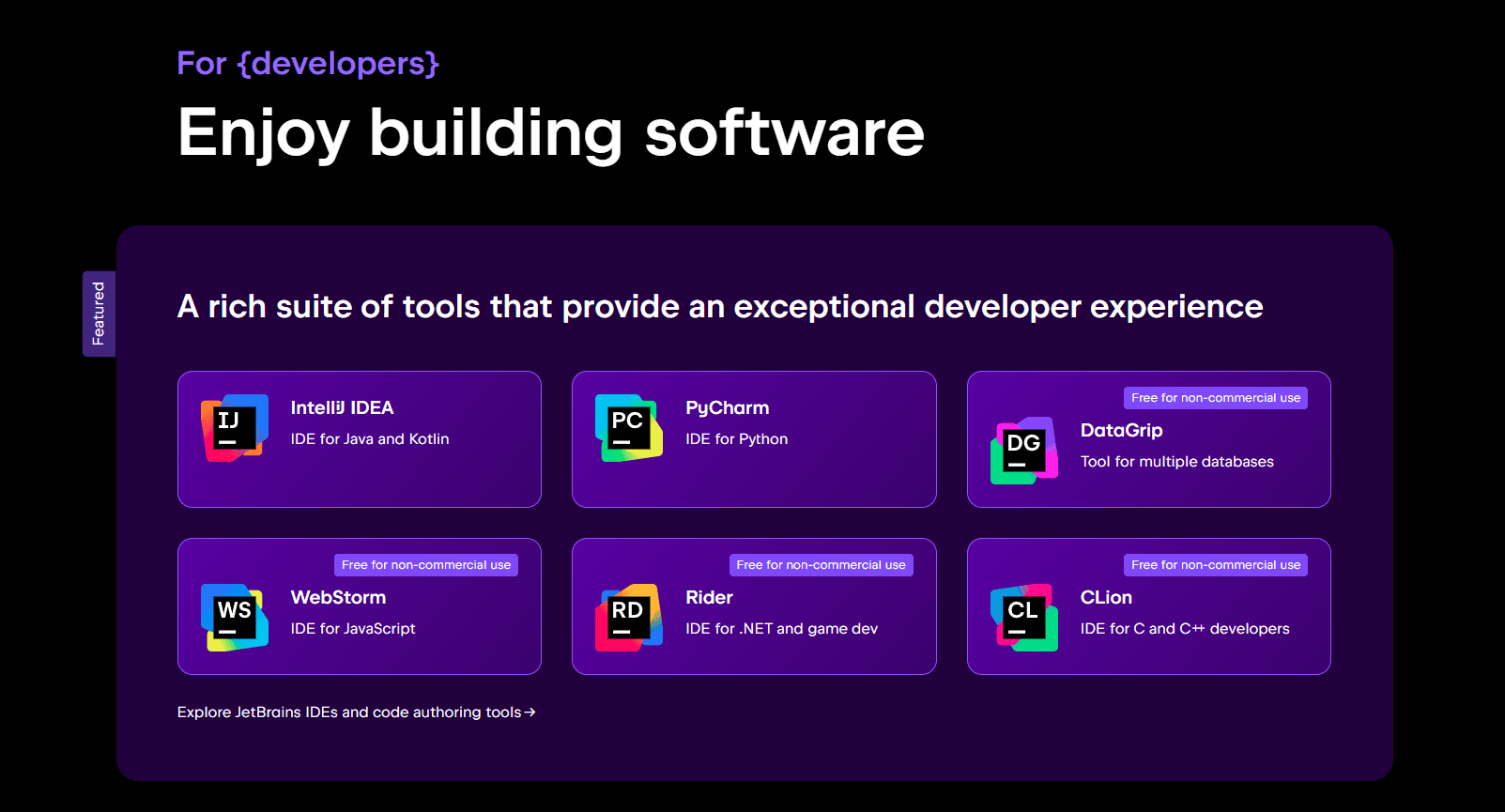This screenshot has height=812, width=1505.
Task: Click the "For {developers}" purple heading
Action: pyautogui.click(x=308, y=63)
